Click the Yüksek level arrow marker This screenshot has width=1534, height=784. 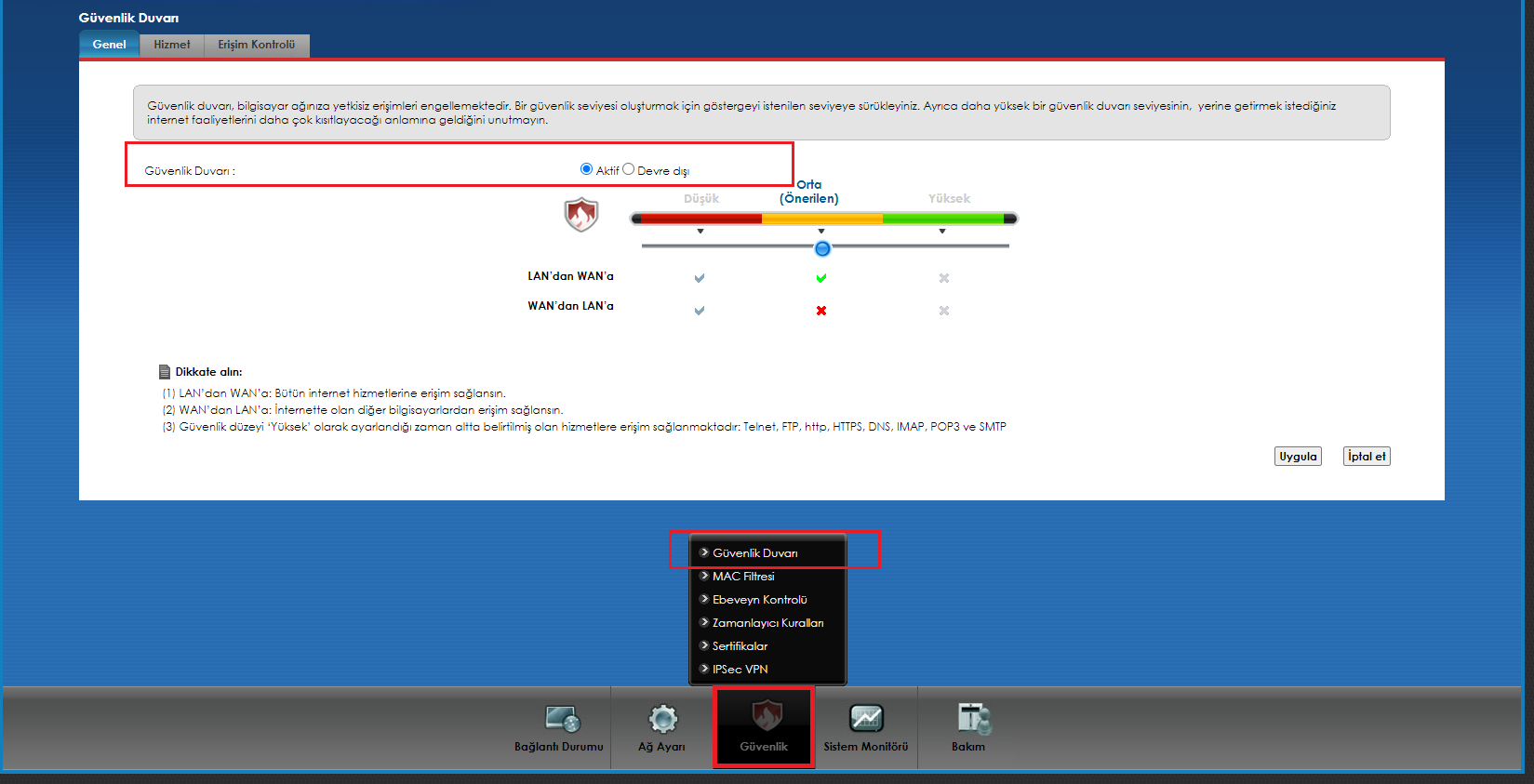[942, 232]
